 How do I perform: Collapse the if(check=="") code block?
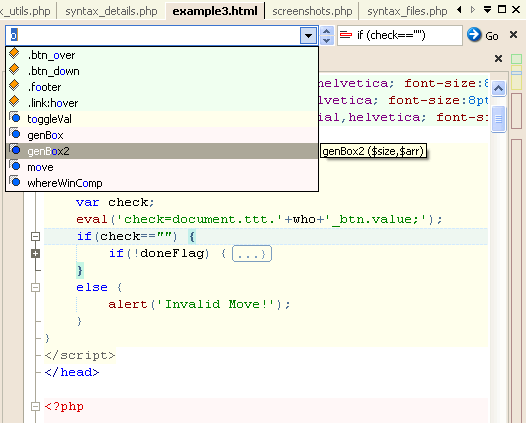tap(35, 236)
